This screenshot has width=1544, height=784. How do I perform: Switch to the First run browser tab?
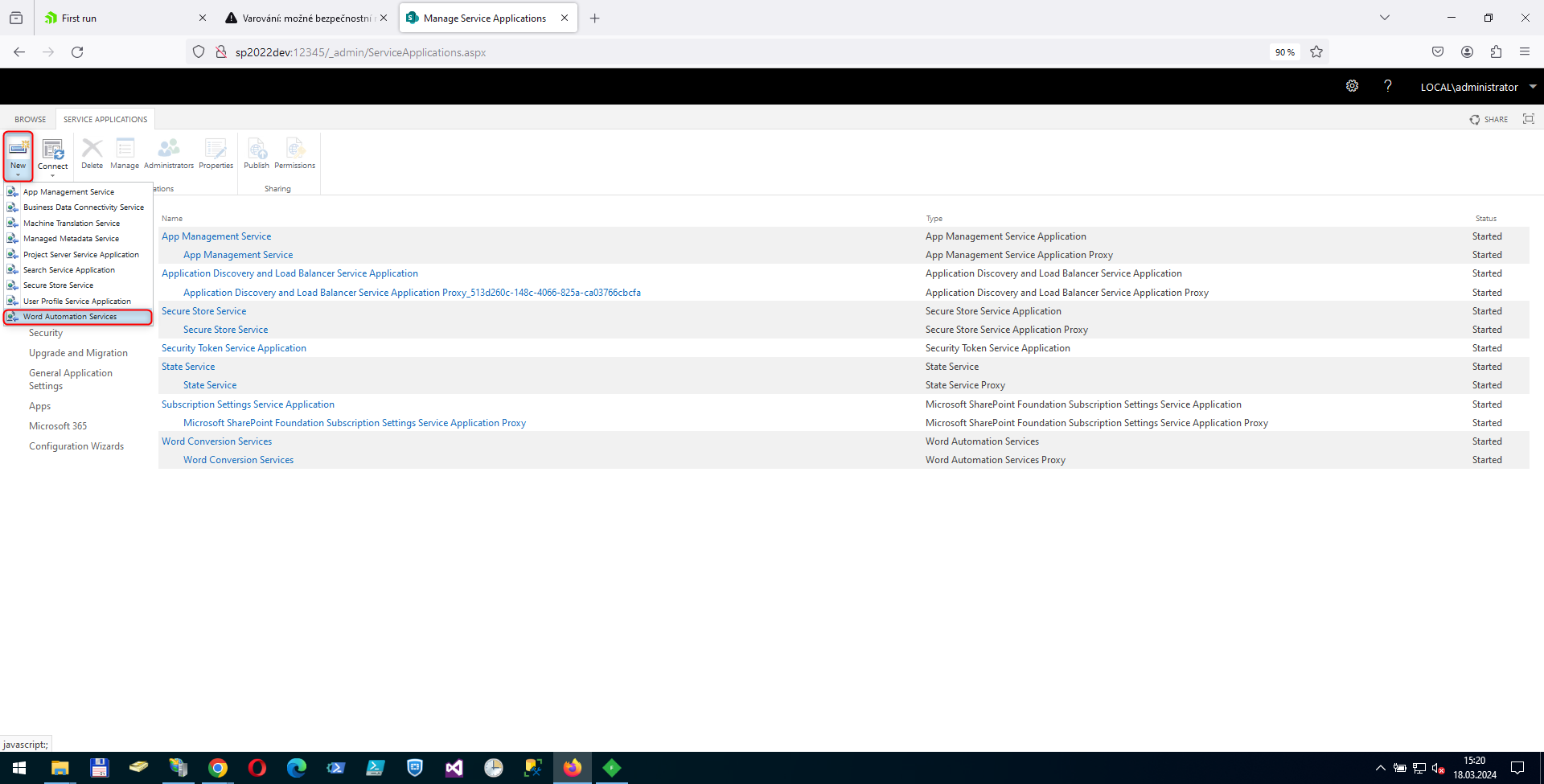[125, 18]
